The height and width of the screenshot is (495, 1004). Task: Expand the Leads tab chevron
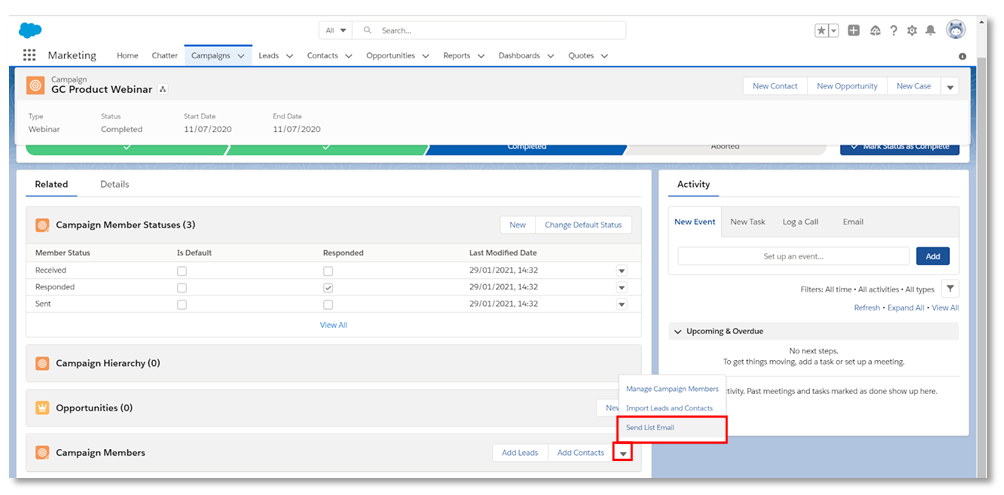[x=289, y=56]
